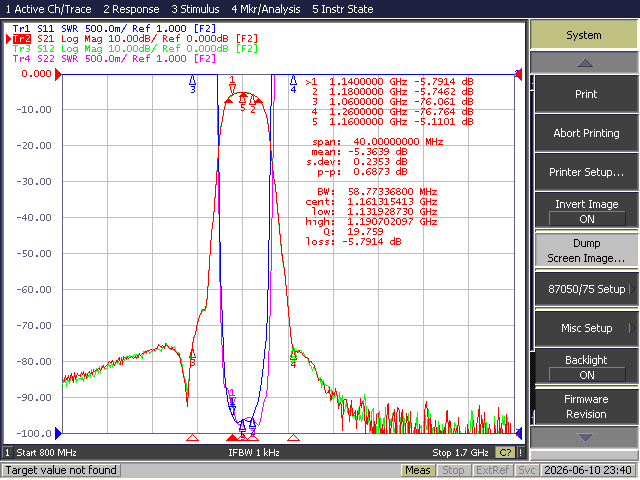
Task: Click marker 1 readout 1.1400000 GHz
Action: point(389,82)
